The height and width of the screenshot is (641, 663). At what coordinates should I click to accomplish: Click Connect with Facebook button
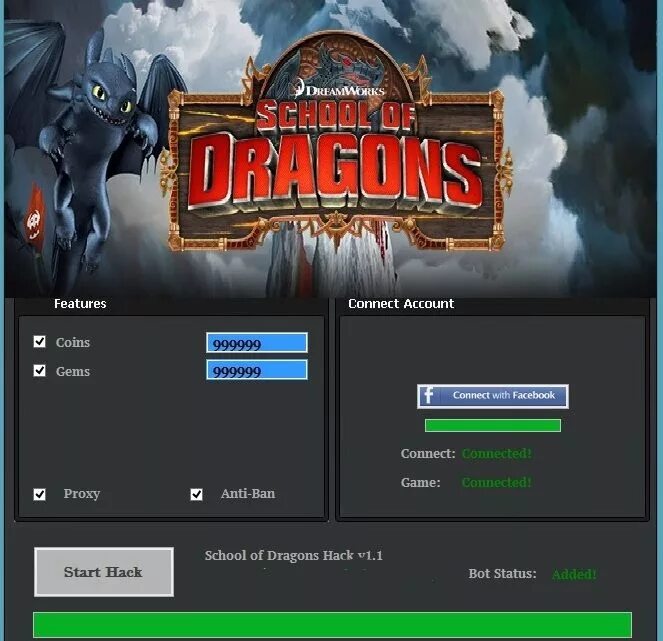click(493, 396)
